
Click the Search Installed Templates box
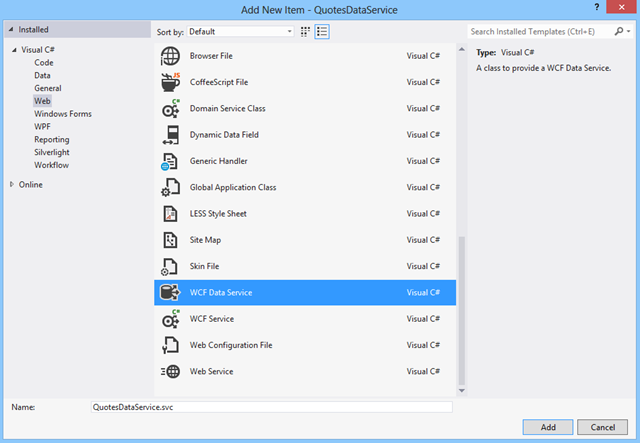click(x=541, y=31)
